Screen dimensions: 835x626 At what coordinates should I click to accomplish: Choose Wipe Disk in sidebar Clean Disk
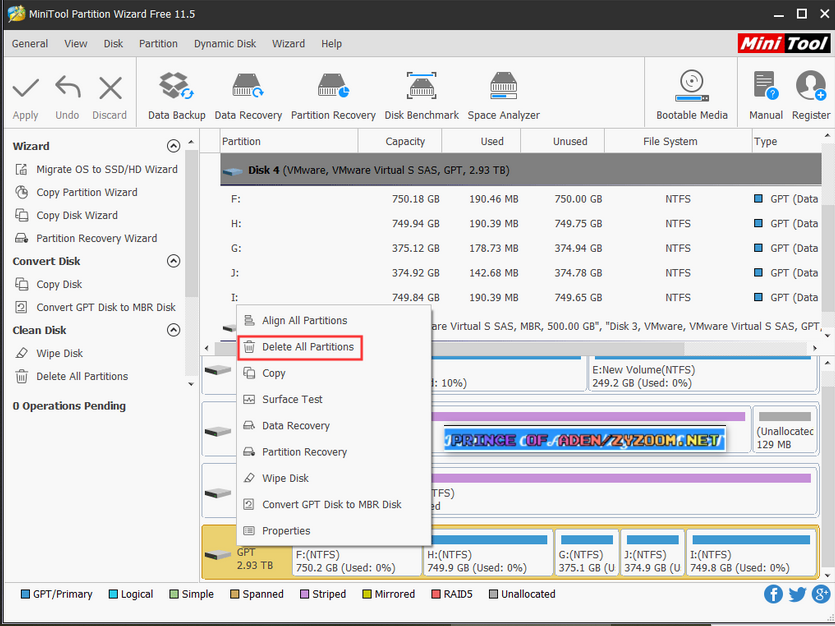point(48,353)
